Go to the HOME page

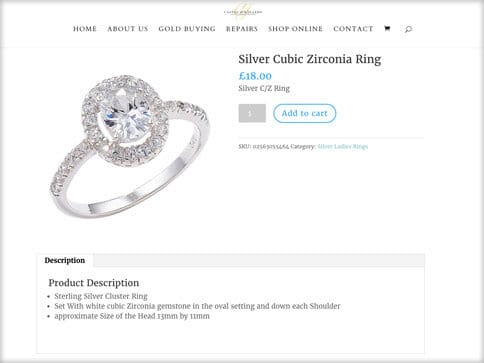point(85,29)
